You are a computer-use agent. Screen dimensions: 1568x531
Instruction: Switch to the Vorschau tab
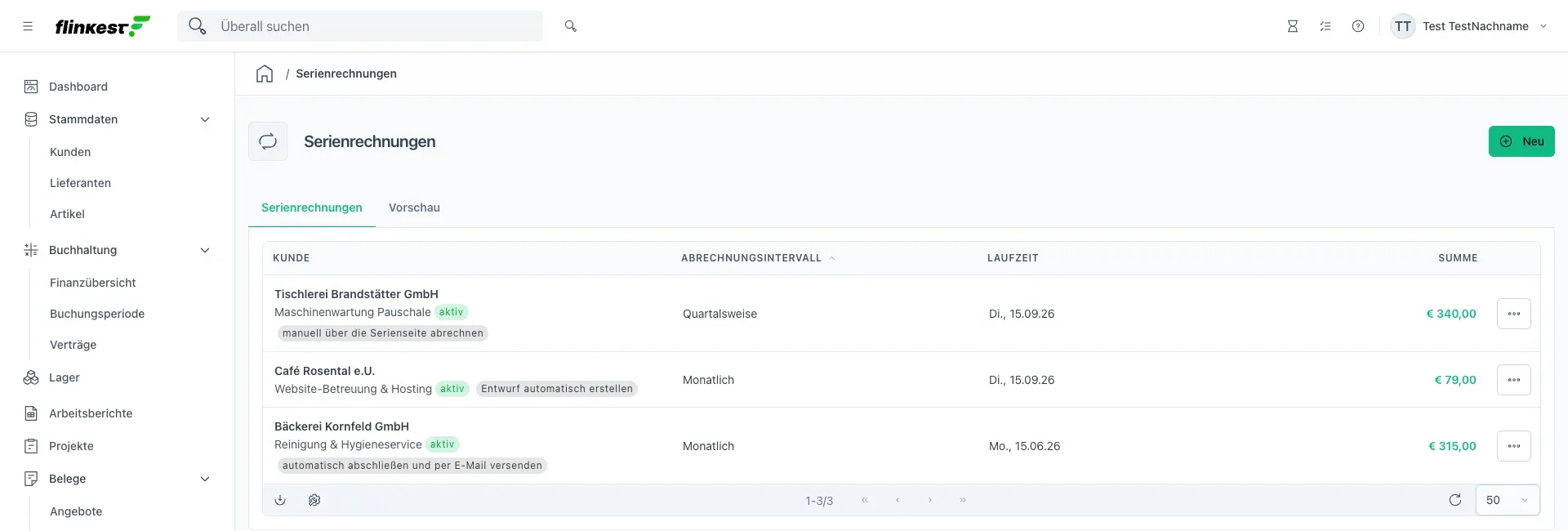click(x=414, y=207)
